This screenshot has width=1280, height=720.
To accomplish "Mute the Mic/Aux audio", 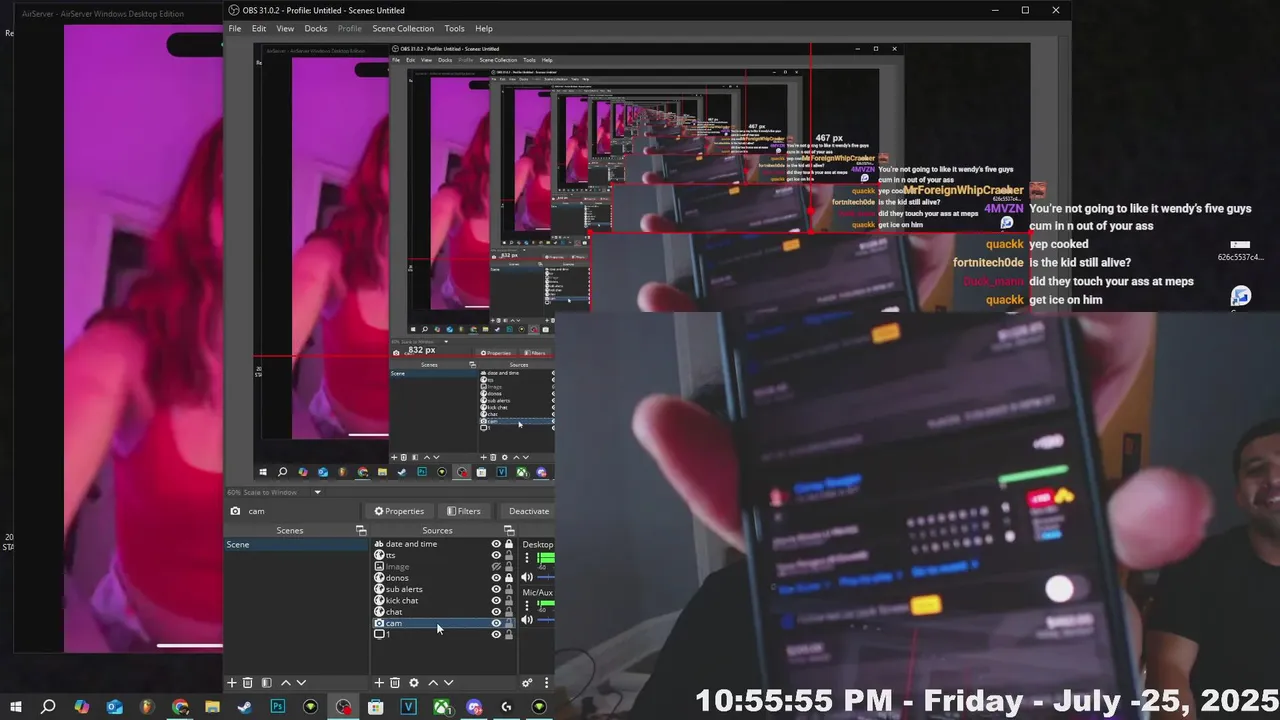I will click(x=527, y=620).
